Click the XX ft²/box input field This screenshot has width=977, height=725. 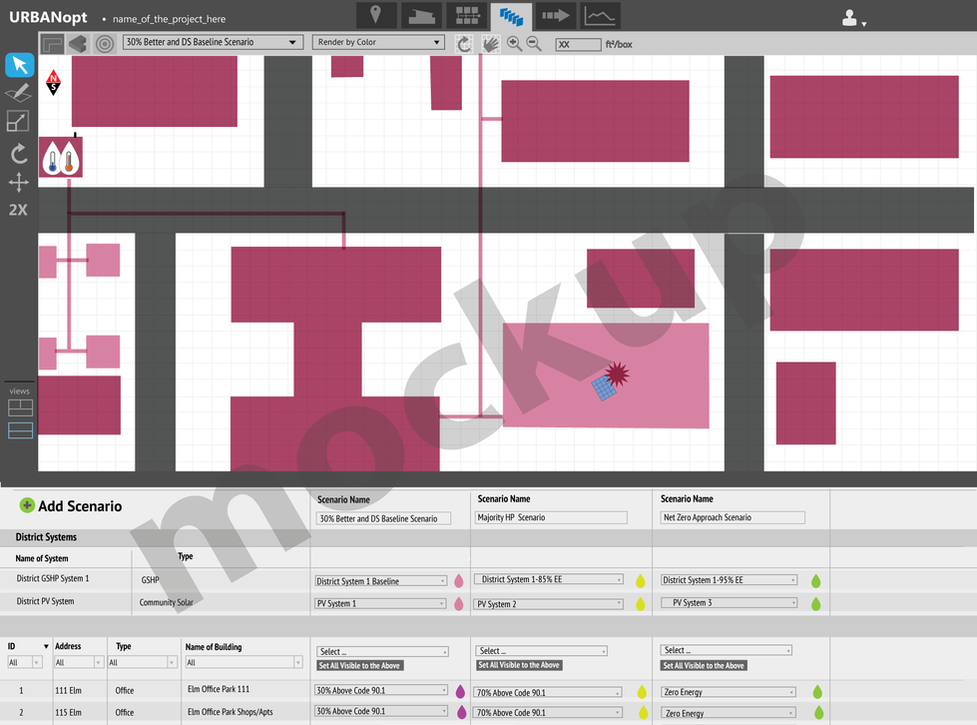(578, 44)
